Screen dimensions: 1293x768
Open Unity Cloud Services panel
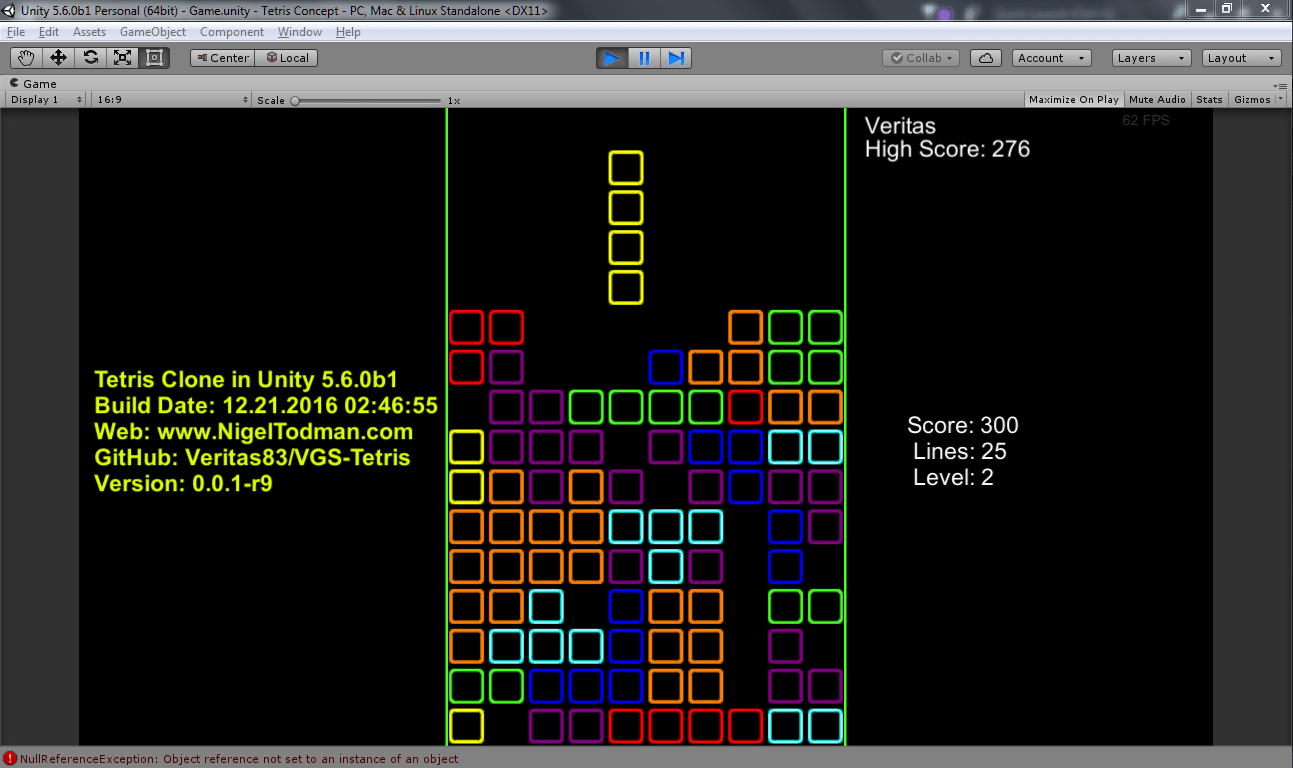(985, 57)
